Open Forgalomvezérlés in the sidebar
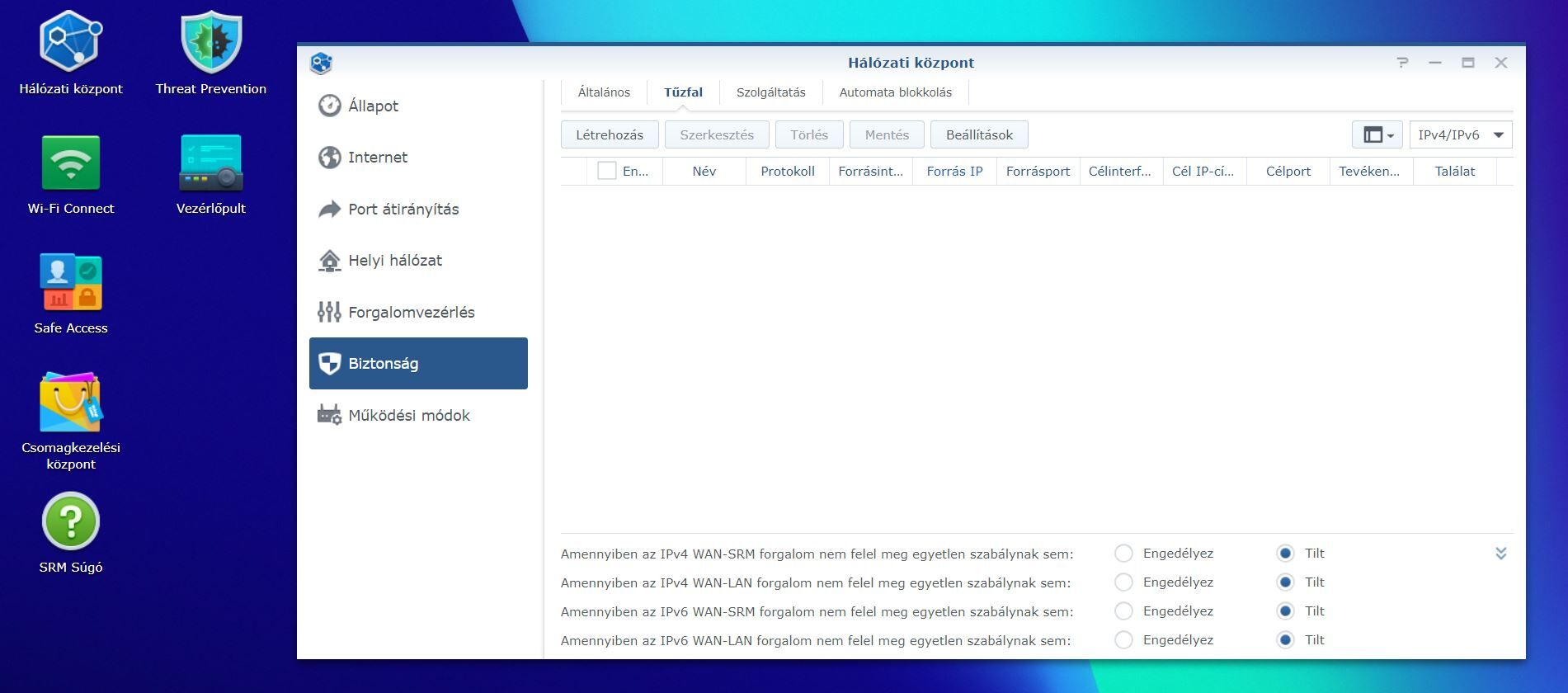 (418, 312)
